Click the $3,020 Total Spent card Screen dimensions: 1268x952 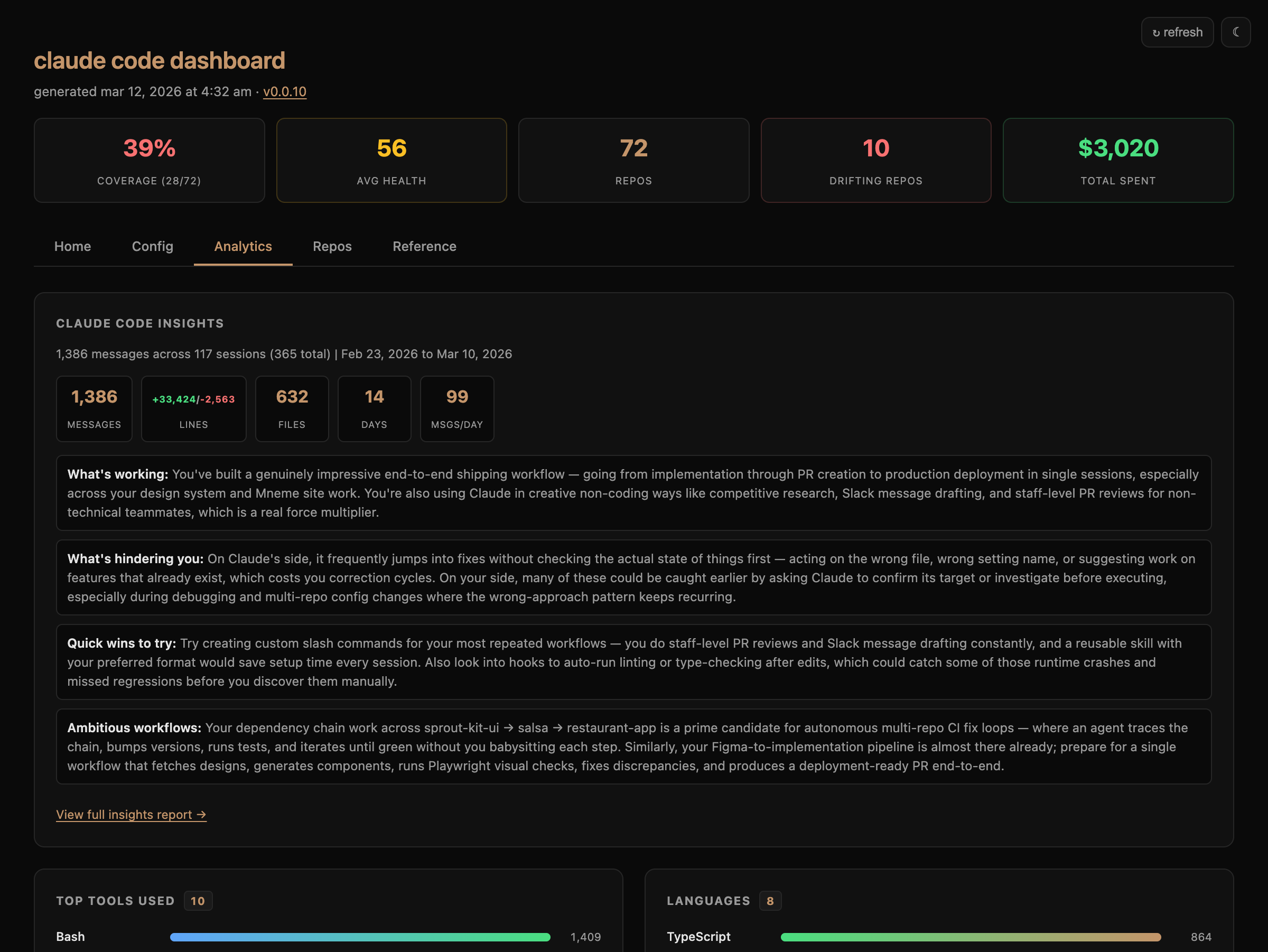tap(1118, 161)
